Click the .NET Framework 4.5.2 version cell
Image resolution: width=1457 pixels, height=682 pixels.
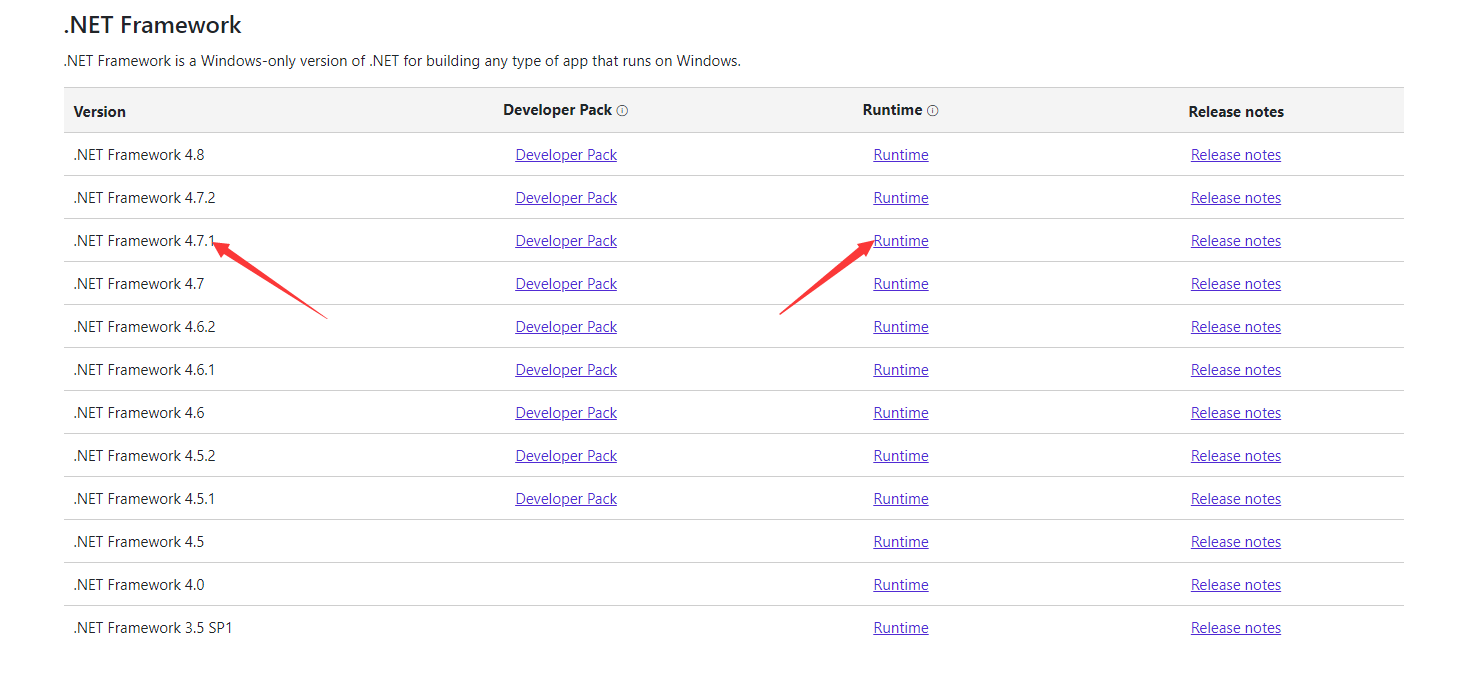coord(144,456)
